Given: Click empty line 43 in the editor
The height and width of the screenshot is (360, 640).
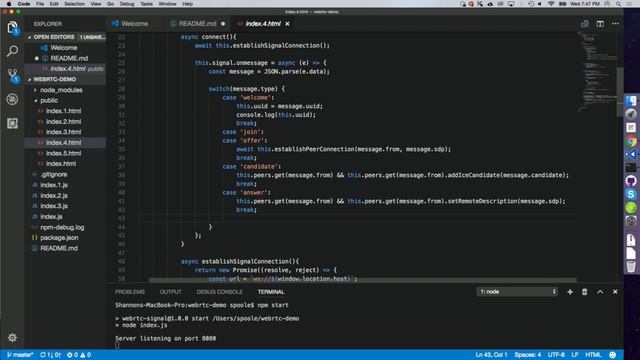Looking at the screenshot, I should click(x=357, y=218).
